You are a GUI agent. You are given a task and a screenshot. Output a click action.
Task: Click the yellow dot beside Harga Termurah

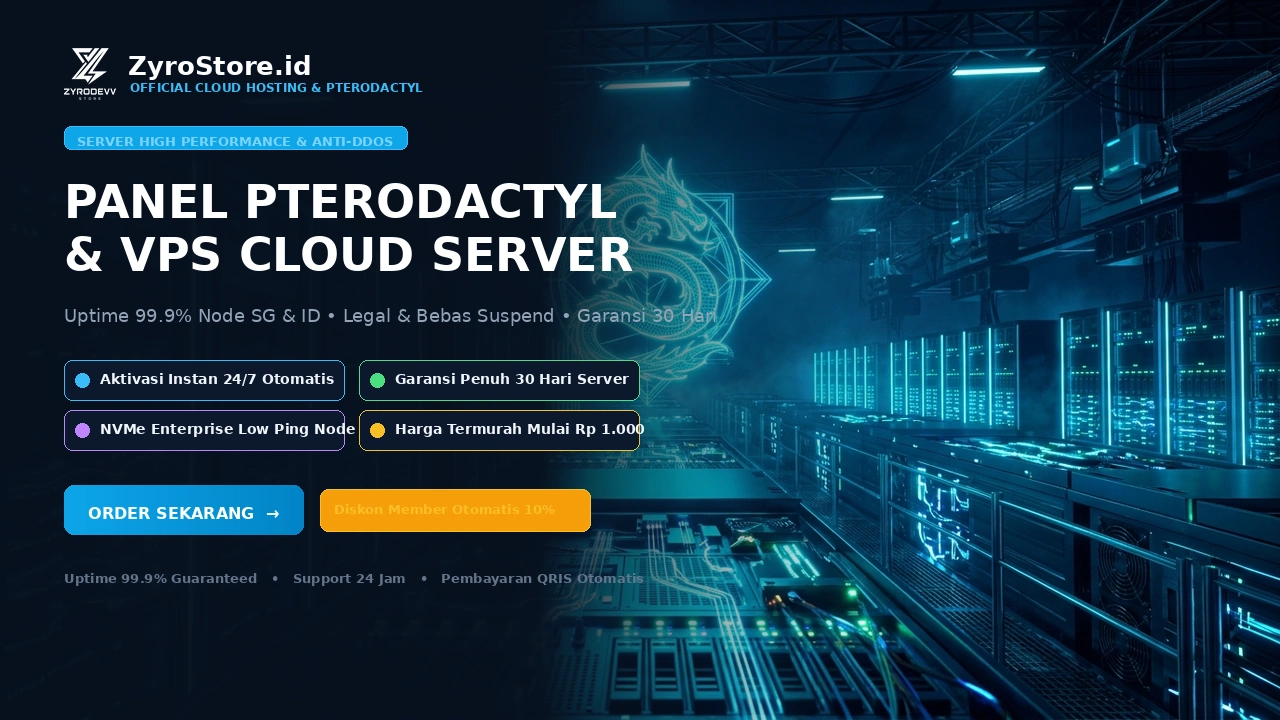coord(377,430)
